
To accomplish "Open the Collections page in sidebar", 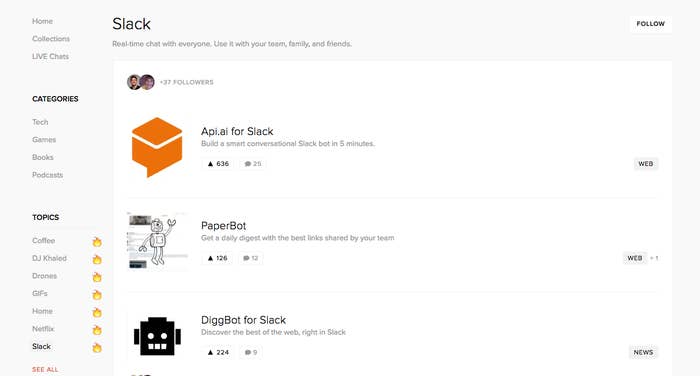I will pos(51,39).
